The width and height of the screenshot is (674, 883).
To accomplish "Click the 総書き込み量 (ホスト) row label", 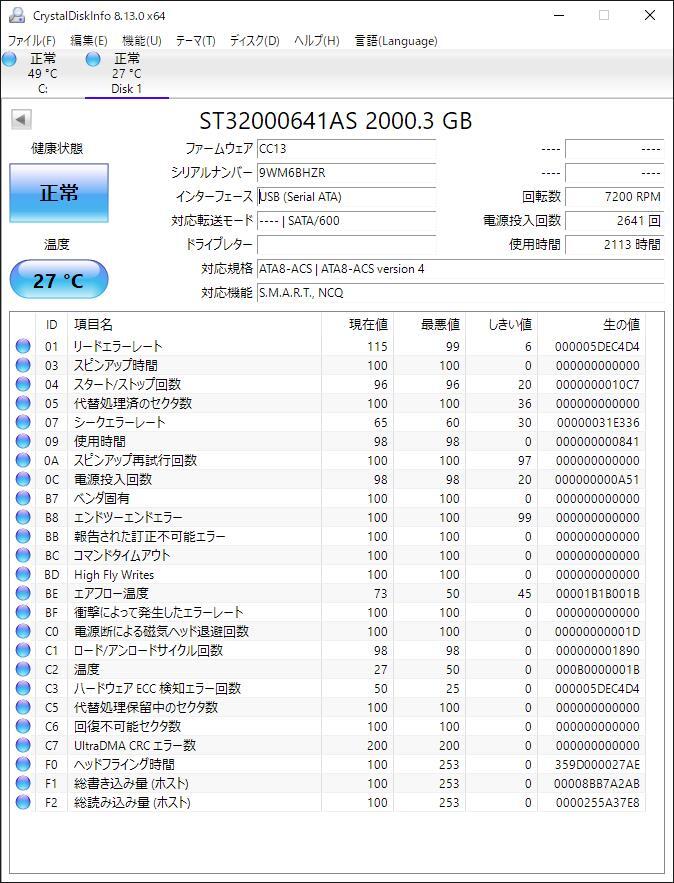I will click(131, 783).
